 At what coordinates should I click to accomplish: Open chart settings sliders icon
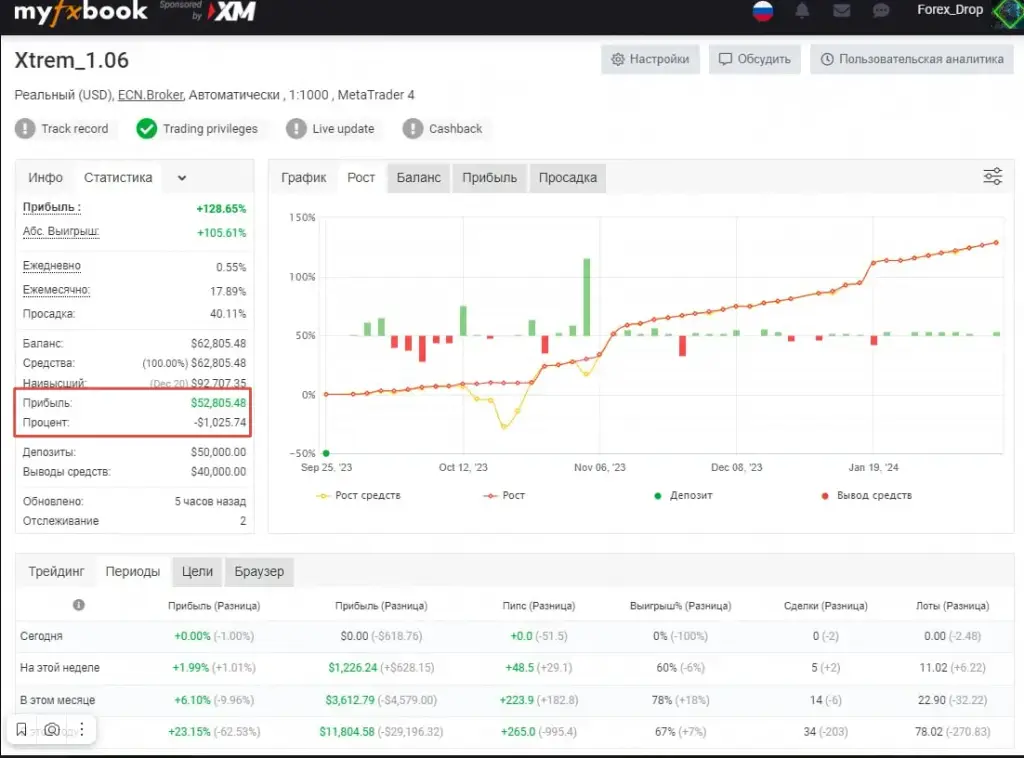(993, 176)
